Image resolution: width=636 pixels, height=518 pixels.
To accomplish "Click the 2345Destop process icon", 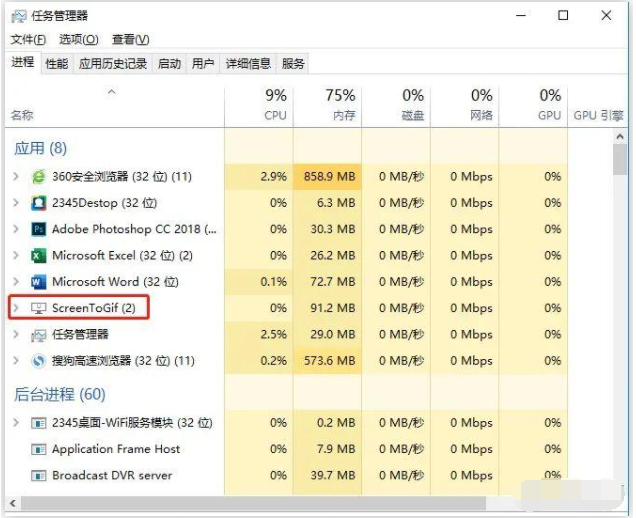I will pyautogui.click(x=39, y=203).
